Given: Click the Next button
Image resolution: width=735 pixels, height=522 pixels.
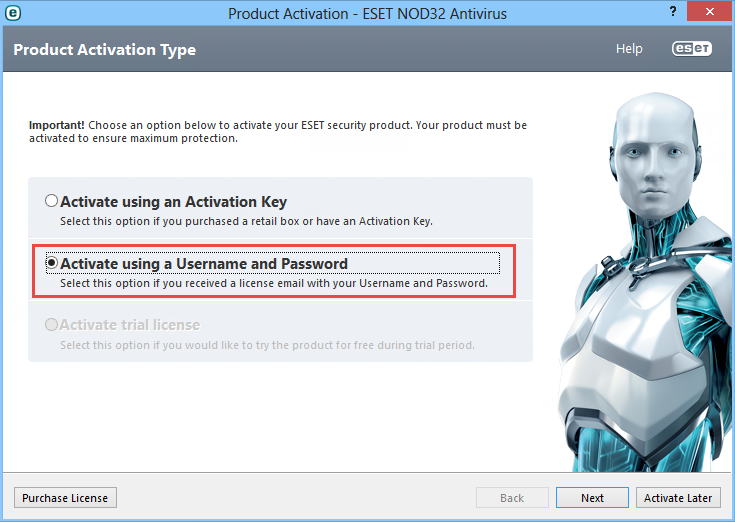Looking at the screenshot, I should (x=592, y=498).
